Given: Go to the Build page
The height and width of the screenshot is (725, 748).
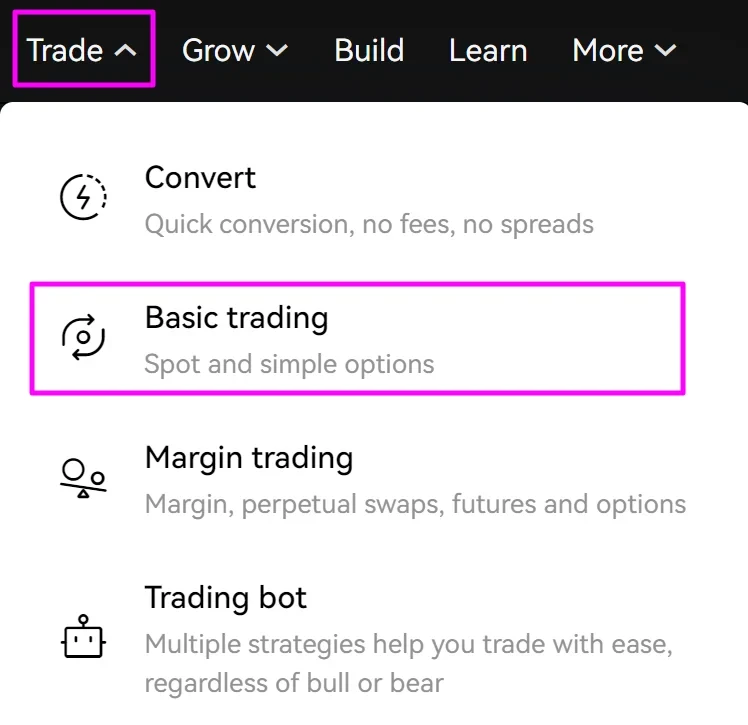Looking at the screenshot, I should click(369, 50).
